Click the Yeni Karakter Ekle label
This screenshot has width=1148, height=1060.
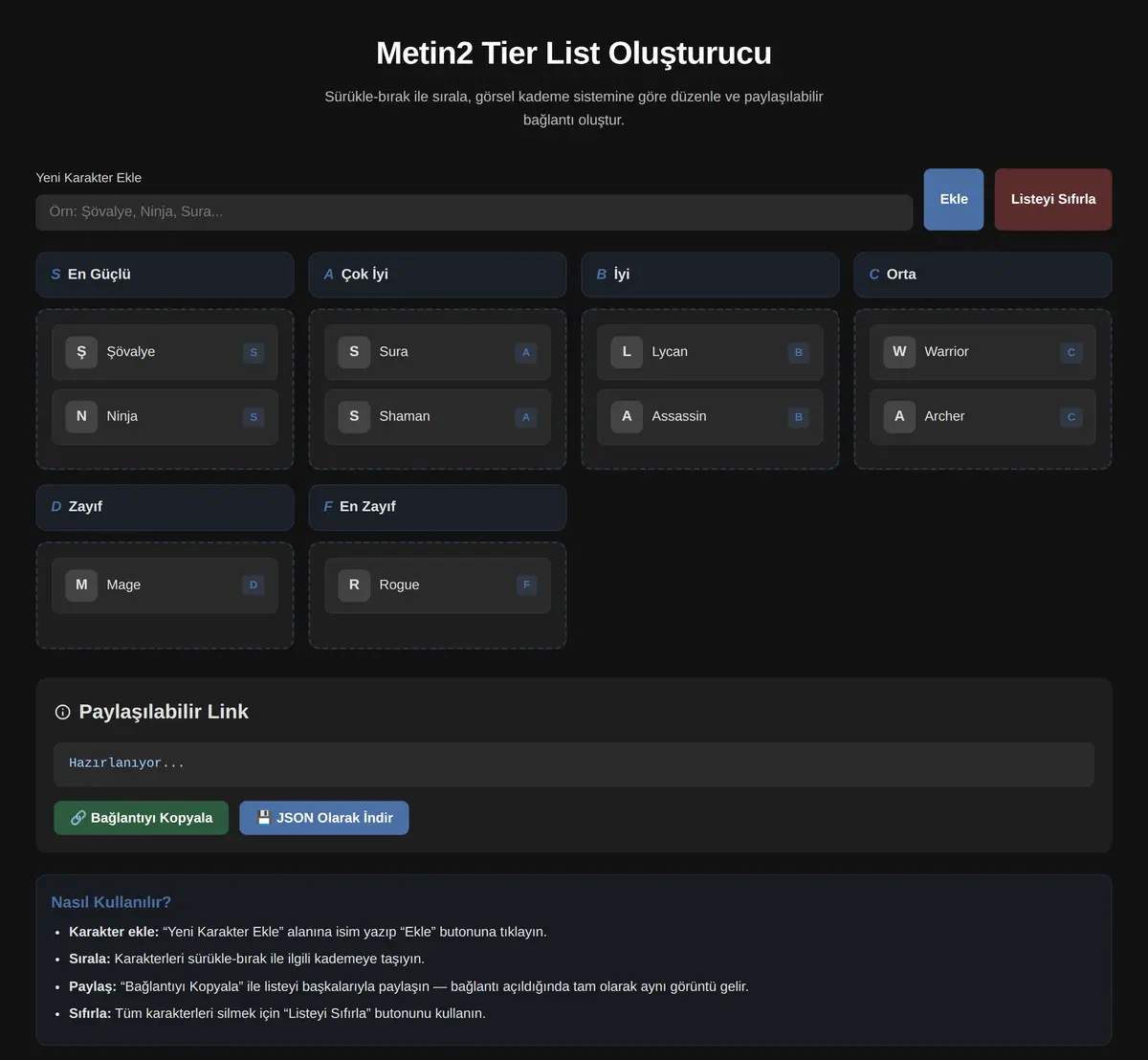coord(89,178)
